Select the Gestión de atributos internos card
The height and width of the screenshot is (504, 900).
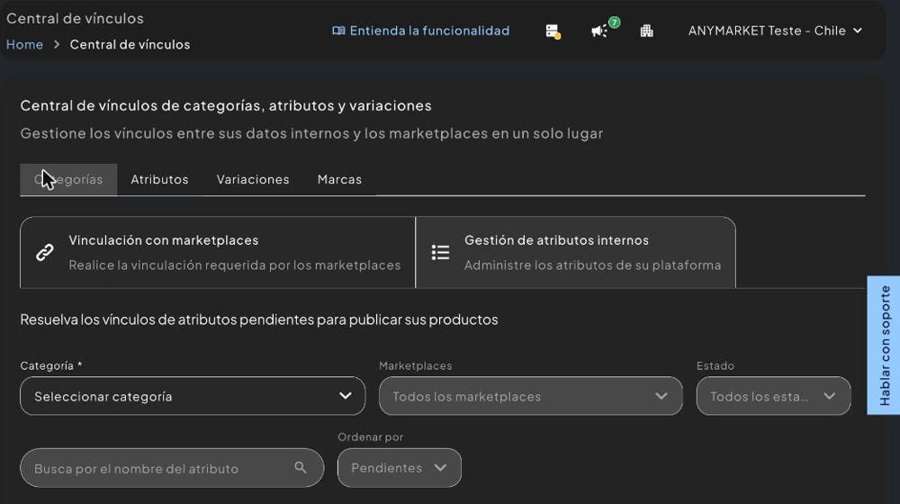pos(576,252)
